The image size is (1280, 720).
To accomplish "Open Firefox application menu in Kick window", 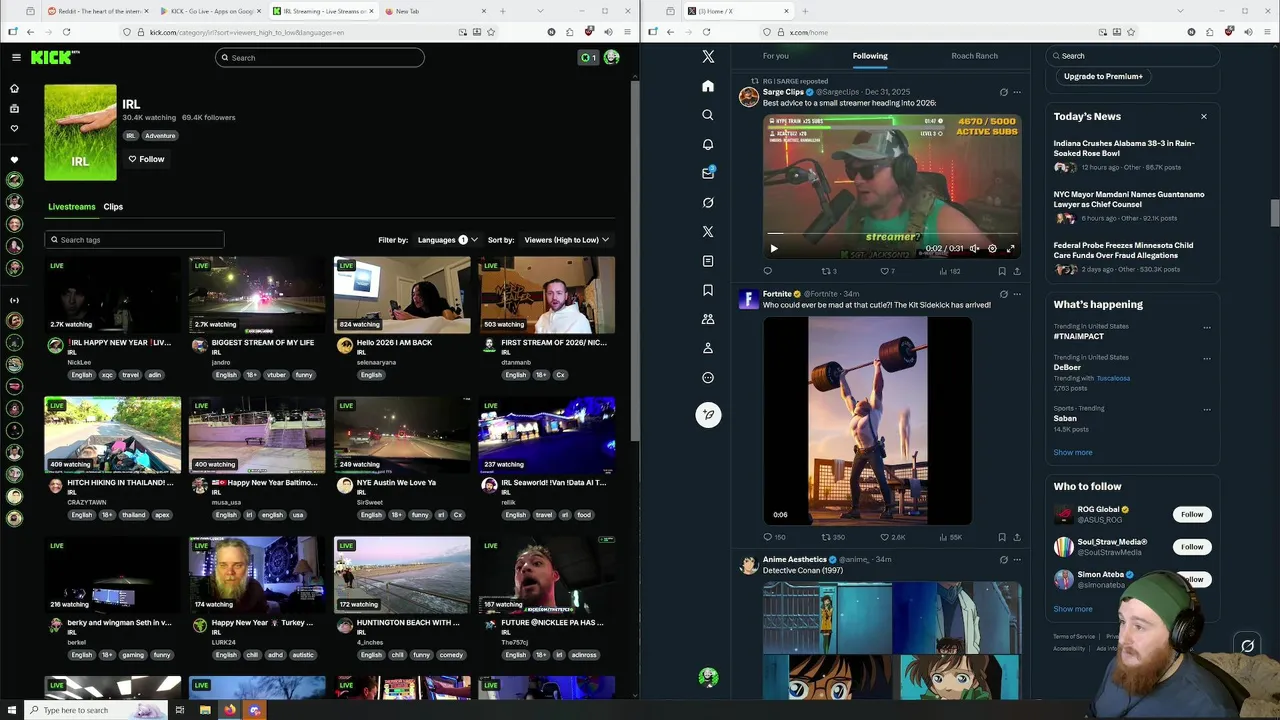I will click(x=629, y=32).
